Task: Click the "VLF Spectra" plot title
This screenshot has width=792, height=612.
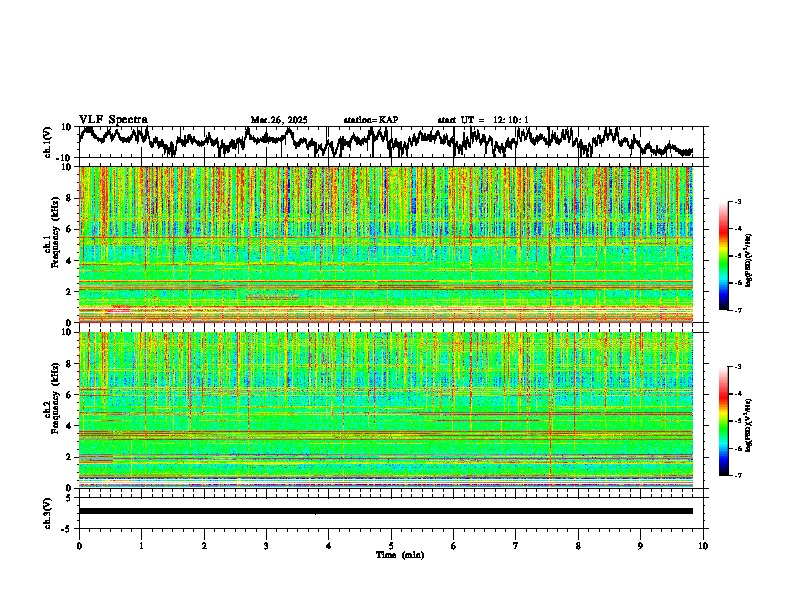Action: 113,120
